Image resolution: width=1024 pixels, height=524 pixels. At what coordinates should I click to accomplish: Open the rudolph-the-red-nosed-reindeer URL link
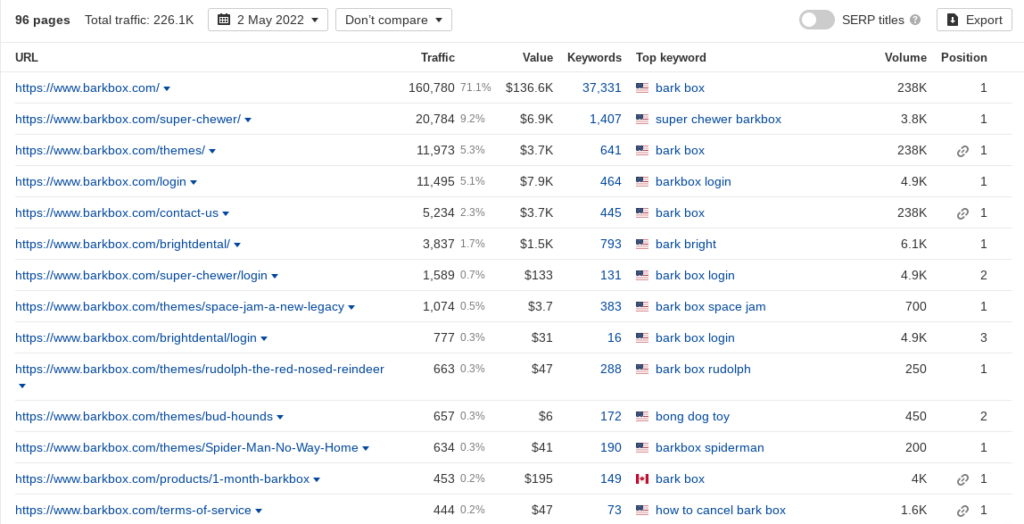pos(200,369)
